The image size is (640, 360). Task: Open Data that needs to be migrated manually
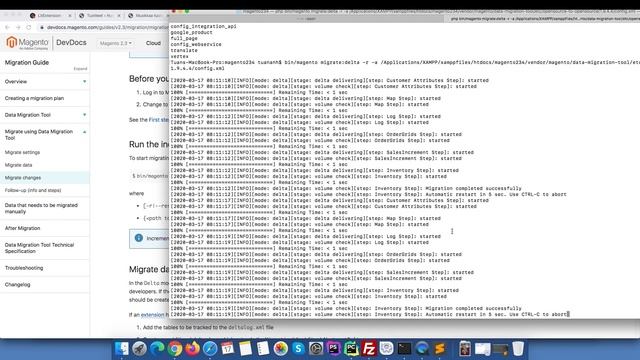pyautogui.click(x=41, y=209)
